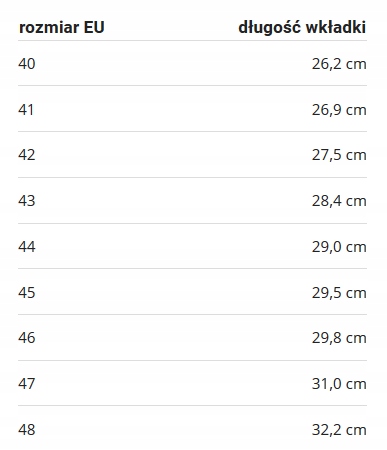Click the 29,5 cm insole length value
The height and width of the screenshot is (450, 387).
tap(339, 293)
